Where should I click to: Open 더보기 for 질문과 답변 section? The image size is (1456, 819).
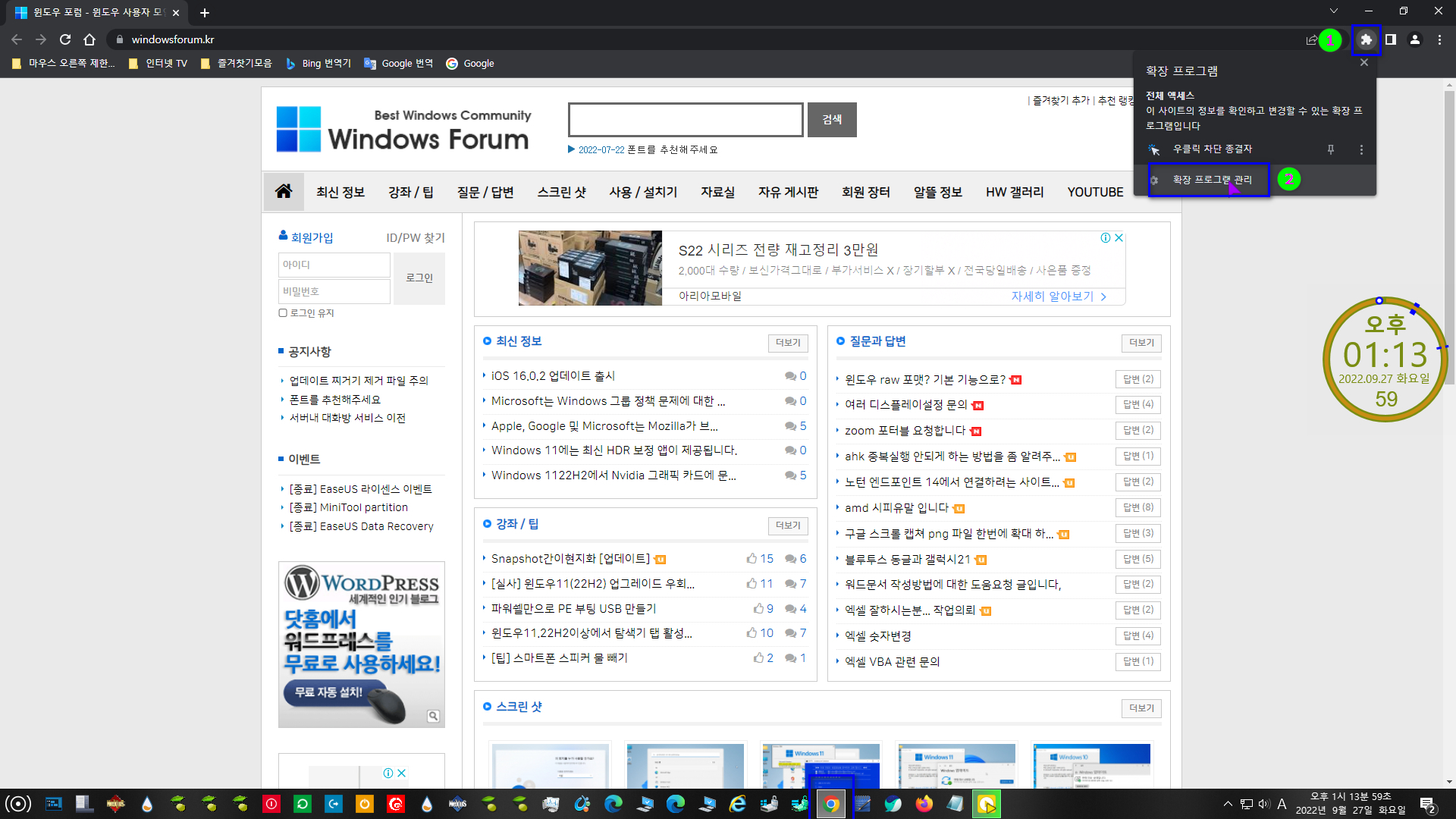click(1141, 343)
